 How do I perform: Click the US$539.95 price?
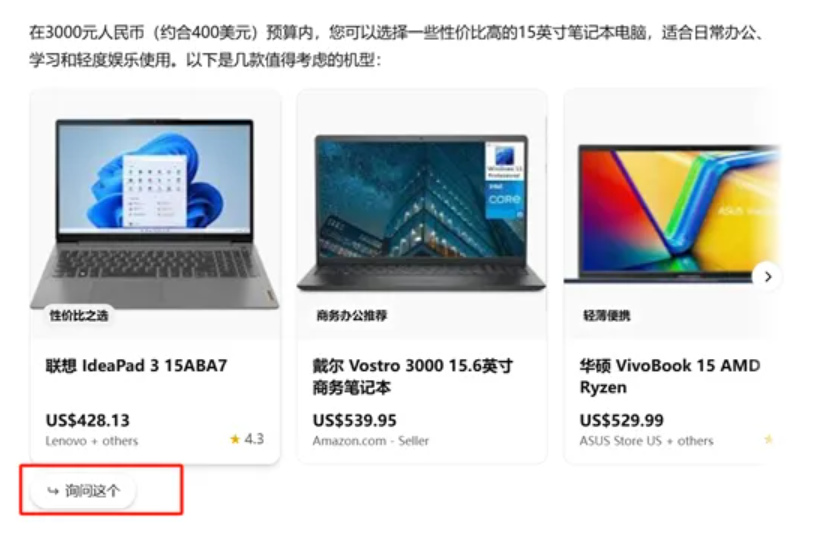coord(354,420)
